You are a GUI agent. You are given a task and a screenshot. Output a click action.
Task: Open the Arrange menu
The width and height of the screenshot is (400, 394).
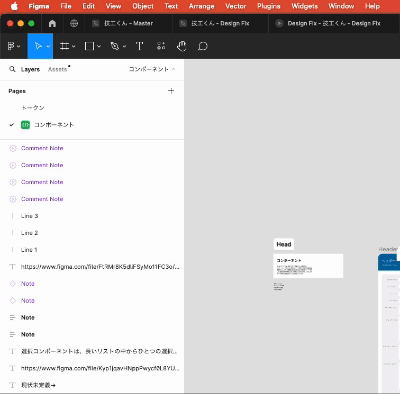click(x=201, y=6)
